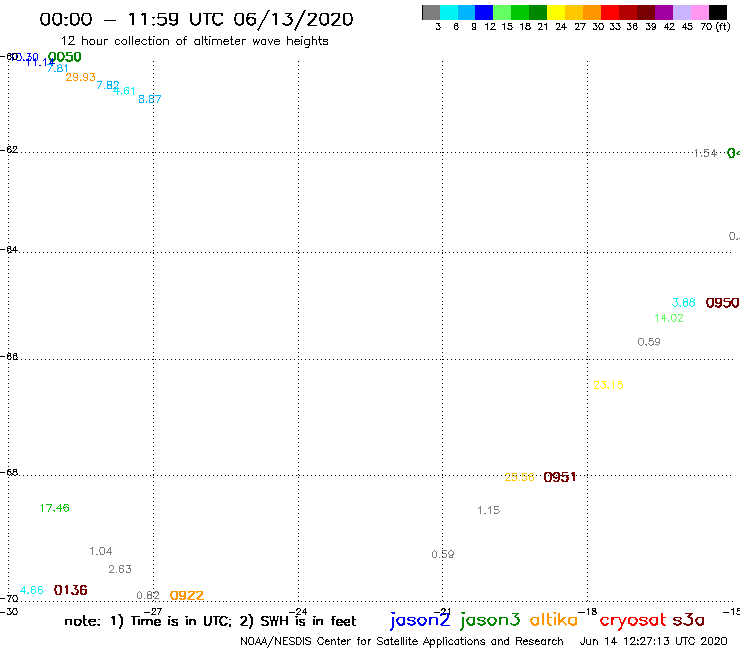Click the cyan wave height 4.66

32,590
